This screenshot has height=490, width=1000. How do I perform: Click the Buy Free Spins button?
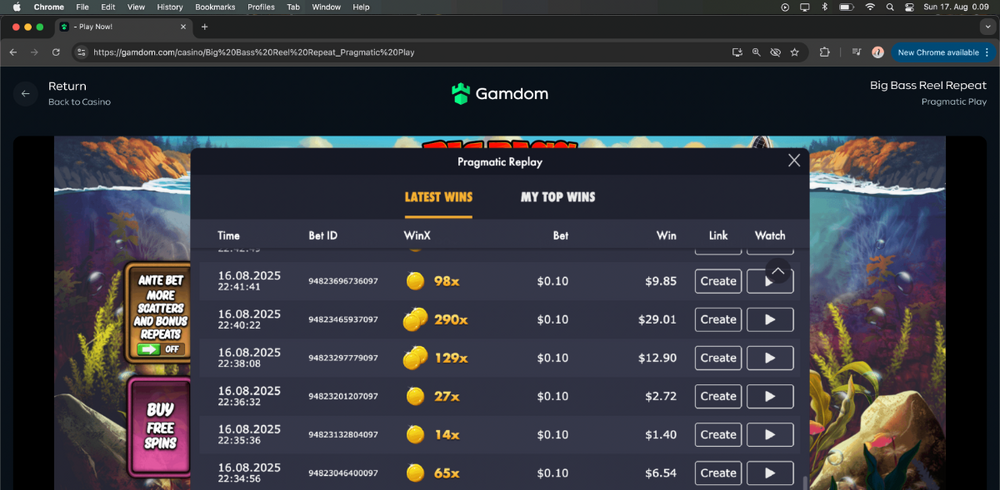160,425
